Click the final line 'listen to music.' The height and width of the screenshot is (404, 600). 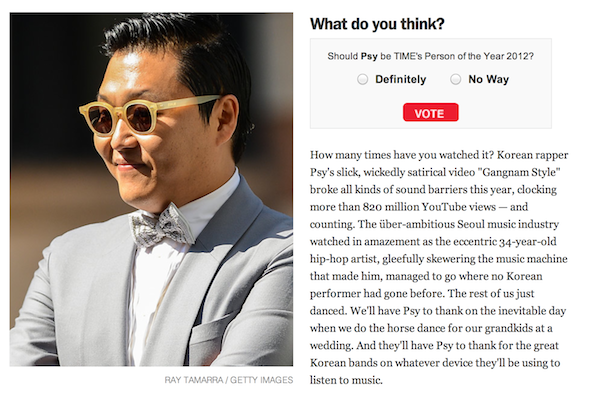coord(346,380)
